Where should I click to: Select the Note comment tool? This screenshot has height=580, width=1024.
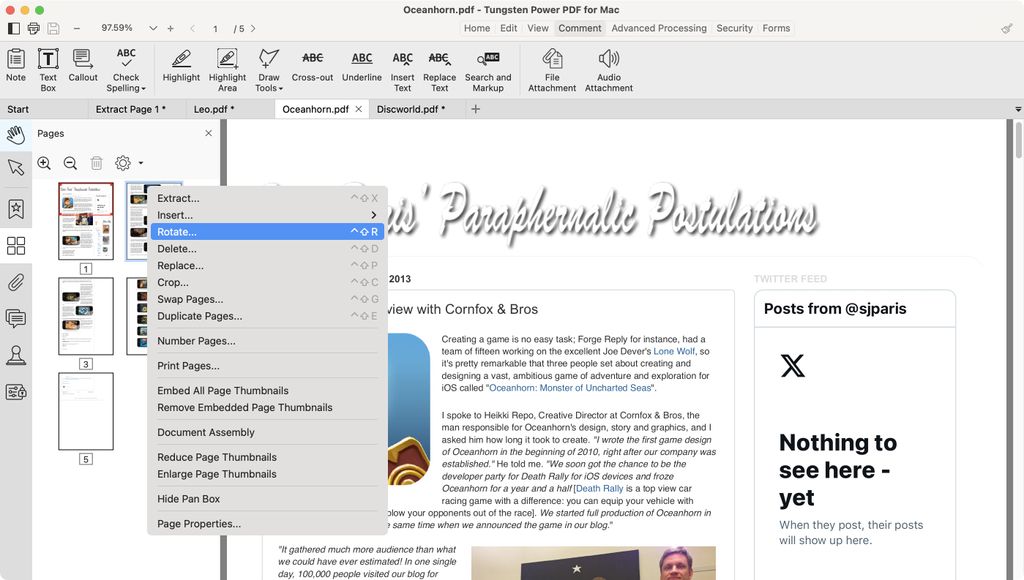click(15, 67)
